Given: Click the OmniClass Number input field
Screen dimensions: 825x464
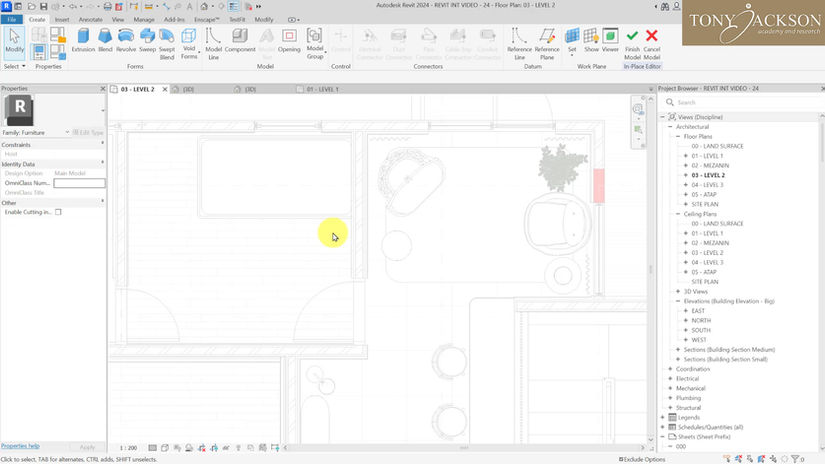Looking at the screenshot, I should pos(79,183).
